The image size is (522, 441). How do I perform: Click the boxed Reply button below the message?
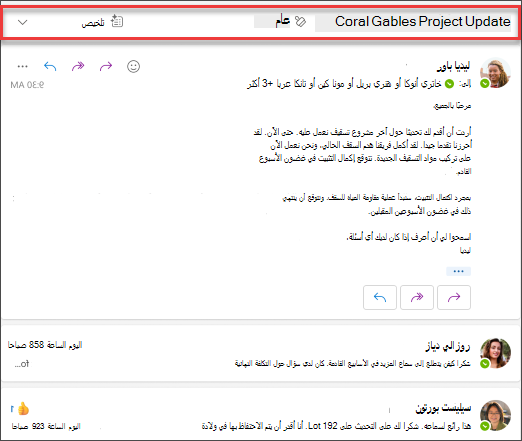[x=380, y=297]
